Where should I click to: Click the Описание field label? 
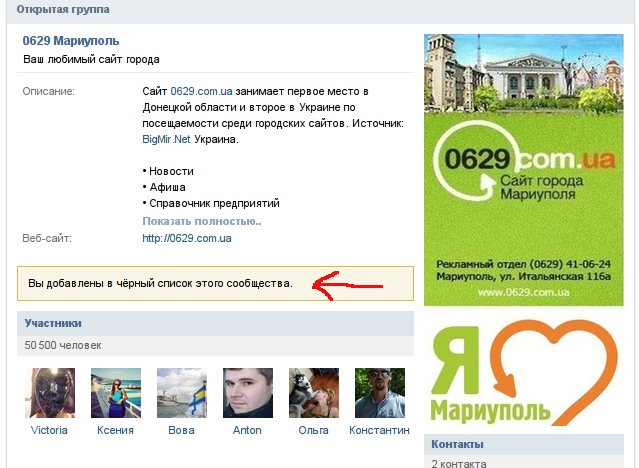tap(48, 91)
